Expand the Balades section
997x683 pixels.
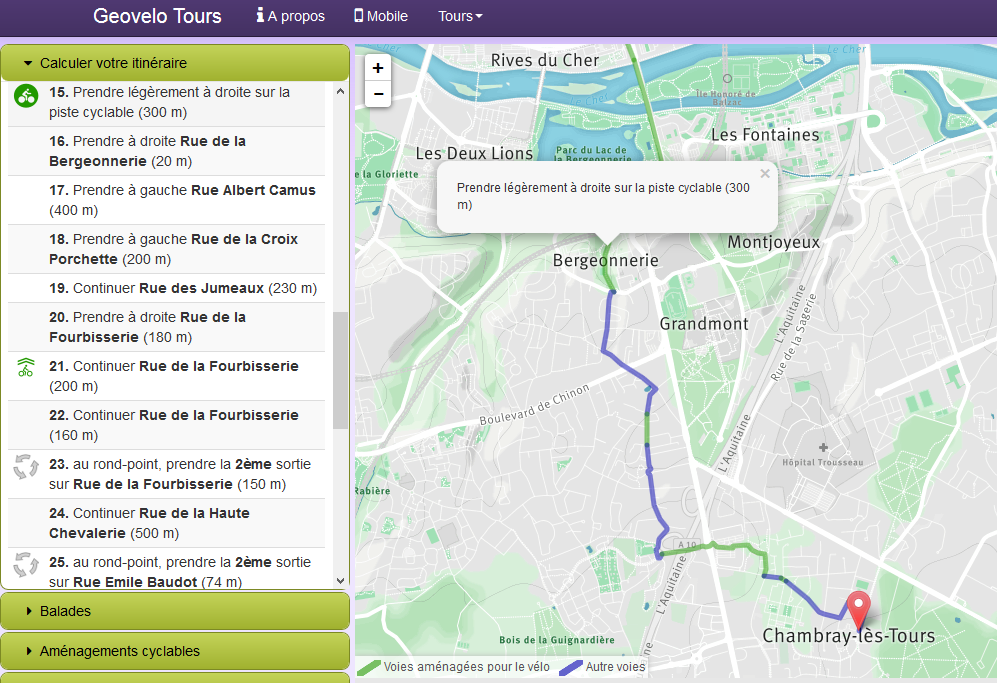point(175,611)
